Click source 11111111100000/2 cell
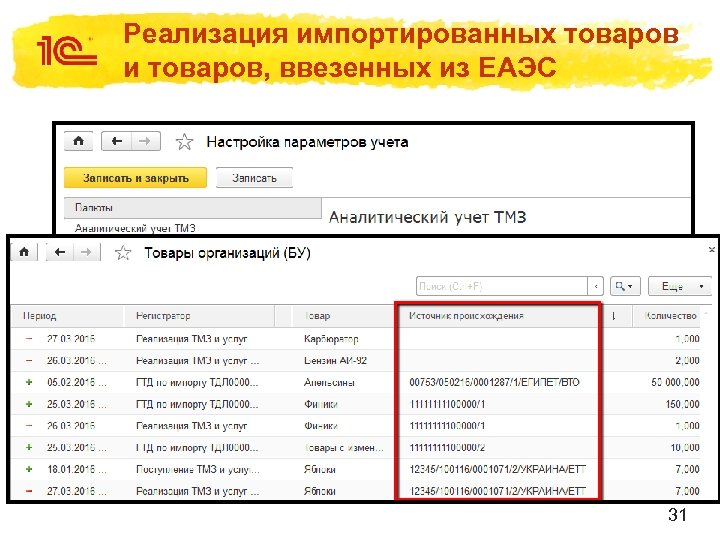 point(447,447)
